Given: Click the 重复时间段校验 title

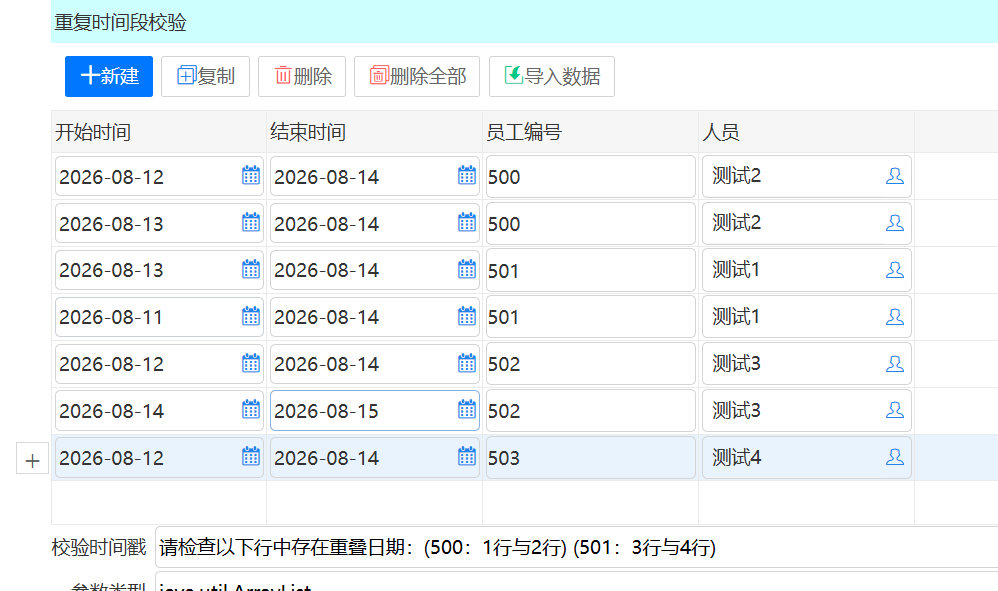Looking at the screenshot, I should click(x=120, y=22).
